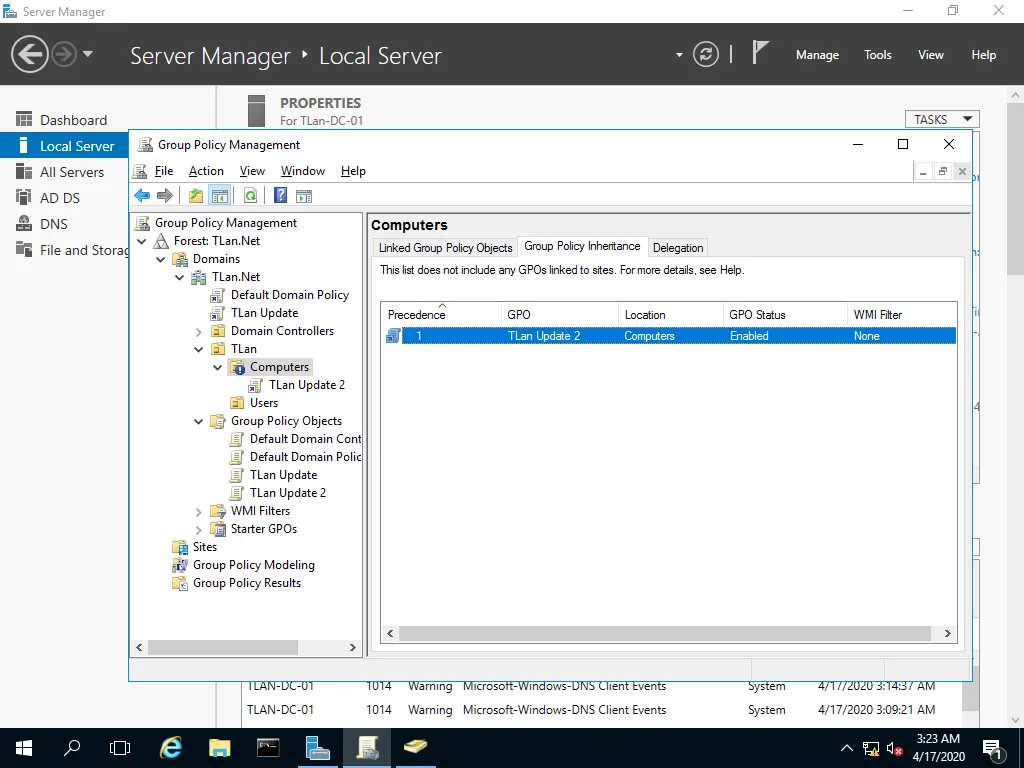This screenshot has height=768, width=1024.
Task: Open the TASKS dropdown in Server Manager
Action: [942, 119]
